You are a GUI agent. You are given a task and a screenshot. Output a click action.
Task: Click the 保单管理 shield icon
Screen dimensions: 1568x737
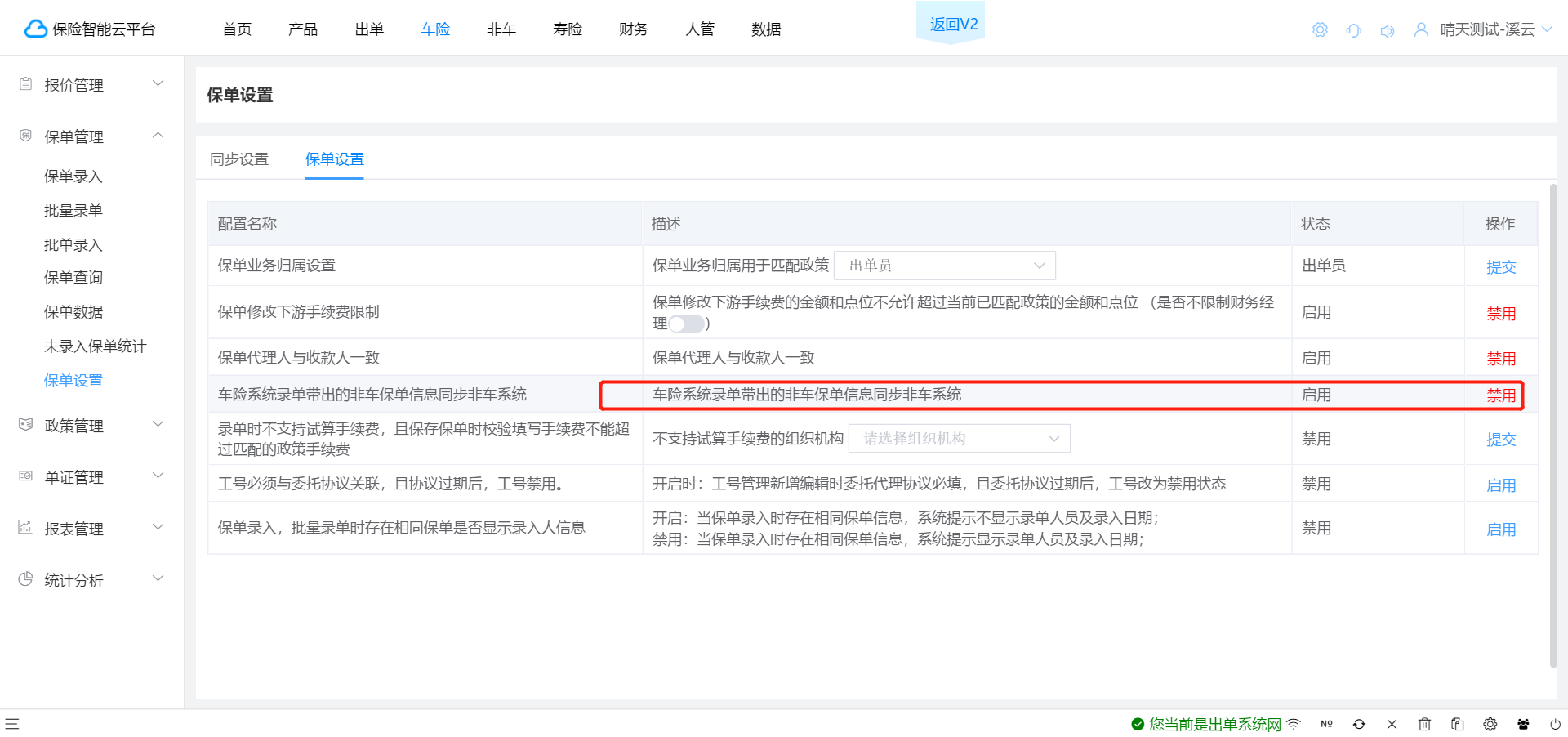point(25,136)
